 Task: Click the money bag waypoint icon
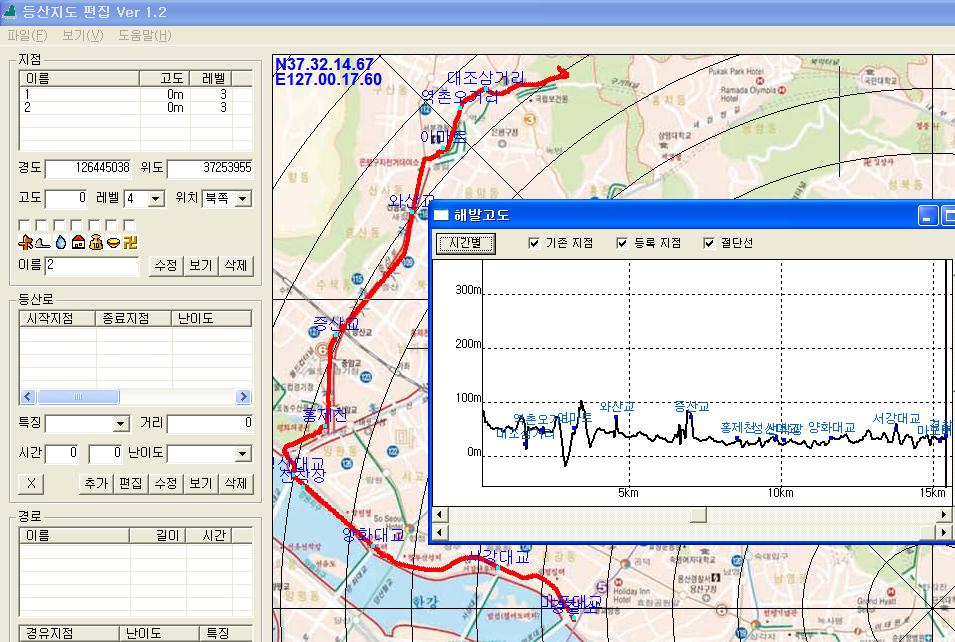coord(96,242)
